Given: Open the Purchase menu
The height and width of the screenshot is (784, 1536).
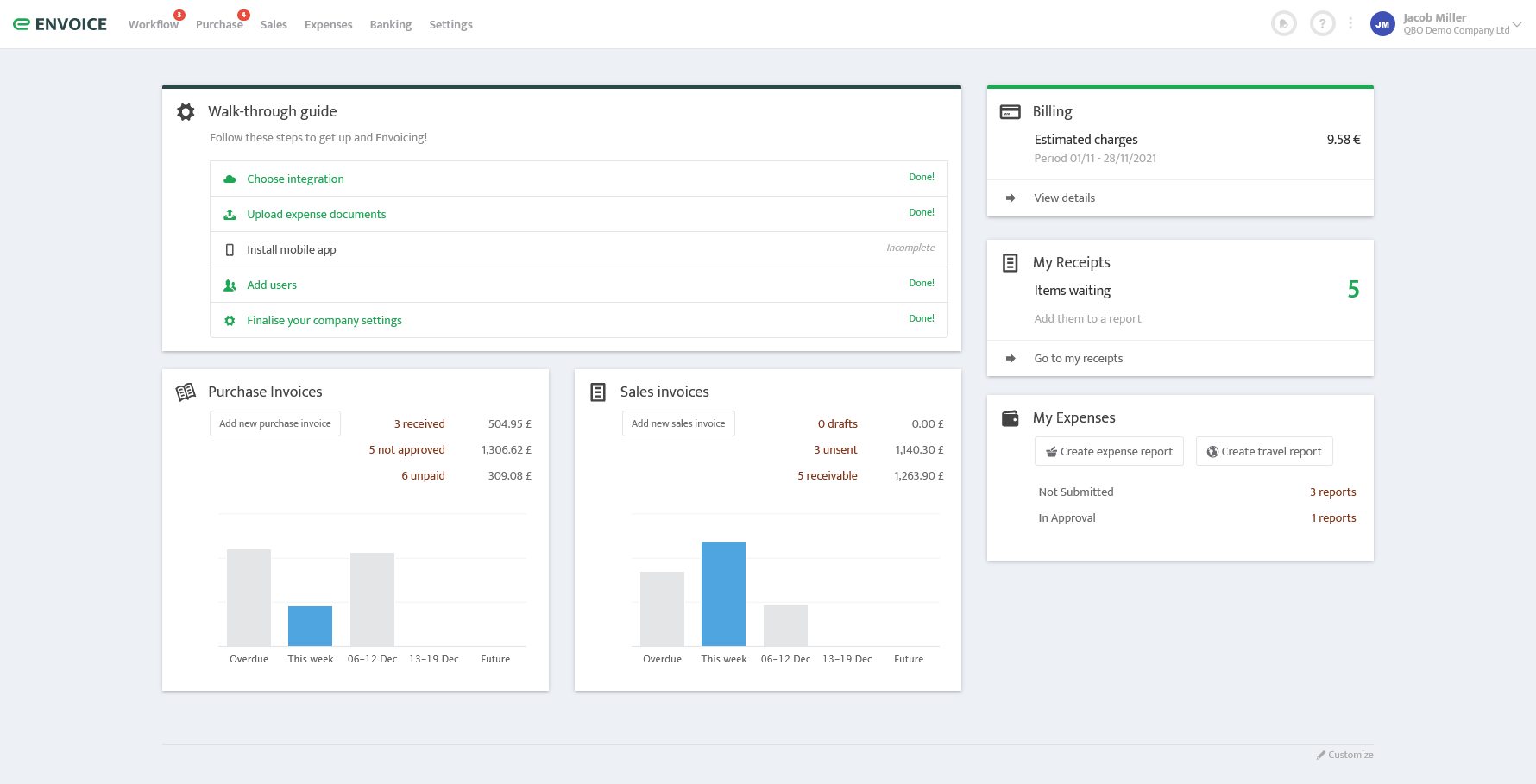Looking at the screenshot, I should [219, 25].
